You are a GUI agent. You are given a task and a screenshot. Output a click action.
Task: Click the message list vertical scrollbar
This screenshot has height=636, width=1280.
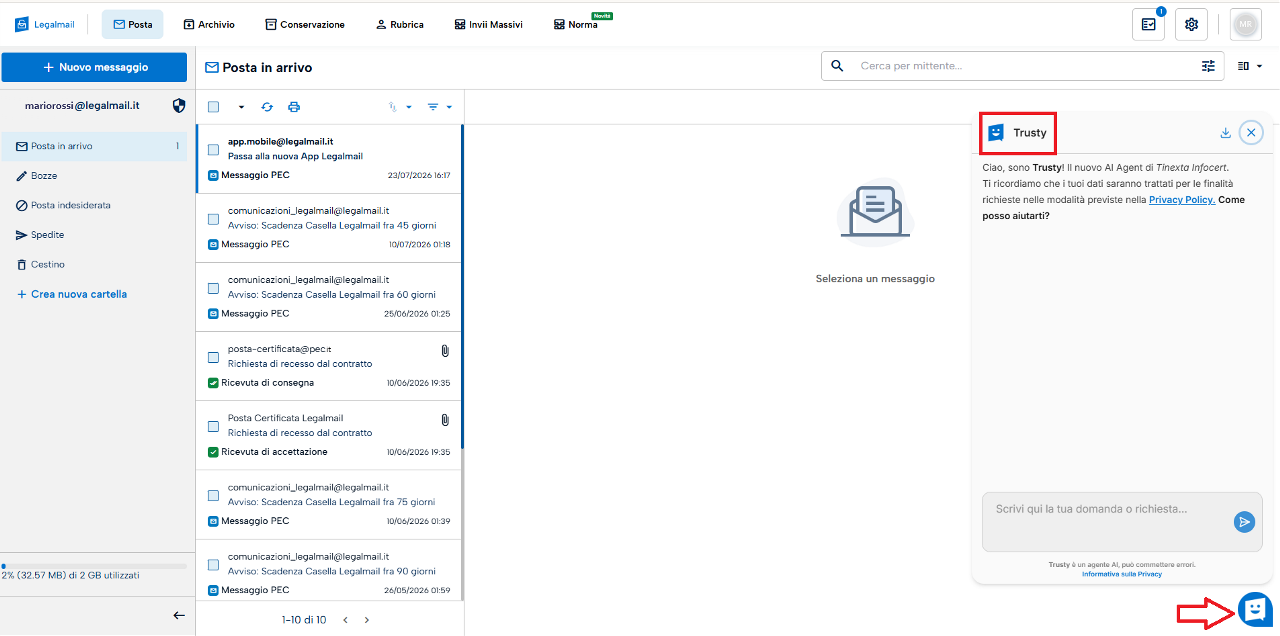tap(463, 287)
